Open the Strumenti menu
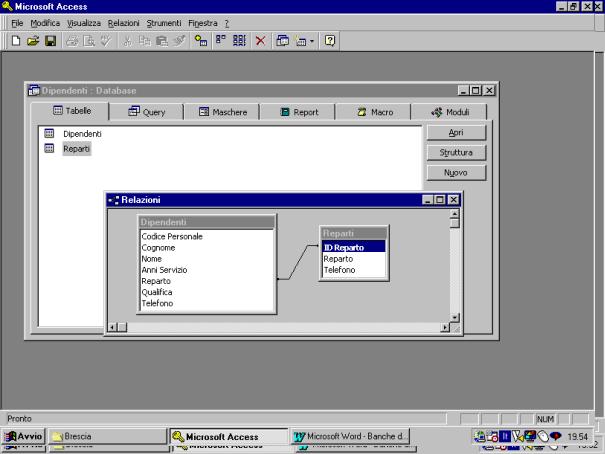Image resolution: width=605 pixels, height=454 pixels. coord(164,23)
